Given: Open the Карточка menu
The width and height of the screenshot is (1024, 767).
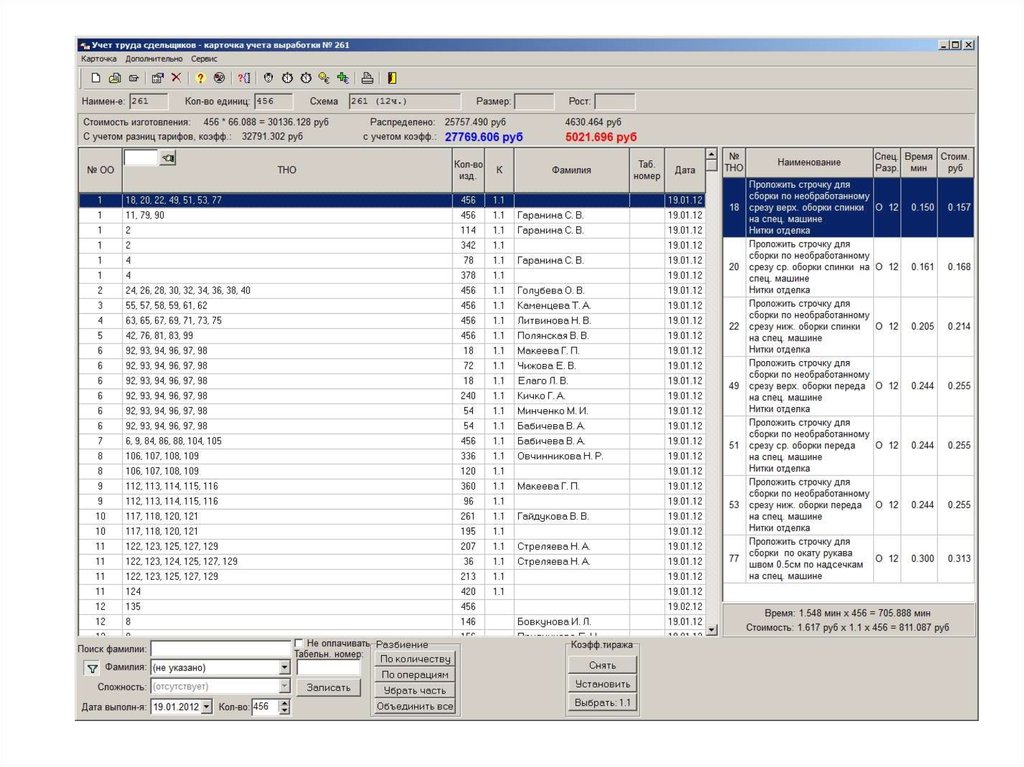Looking at the screenshot, I should coord(99,59).
